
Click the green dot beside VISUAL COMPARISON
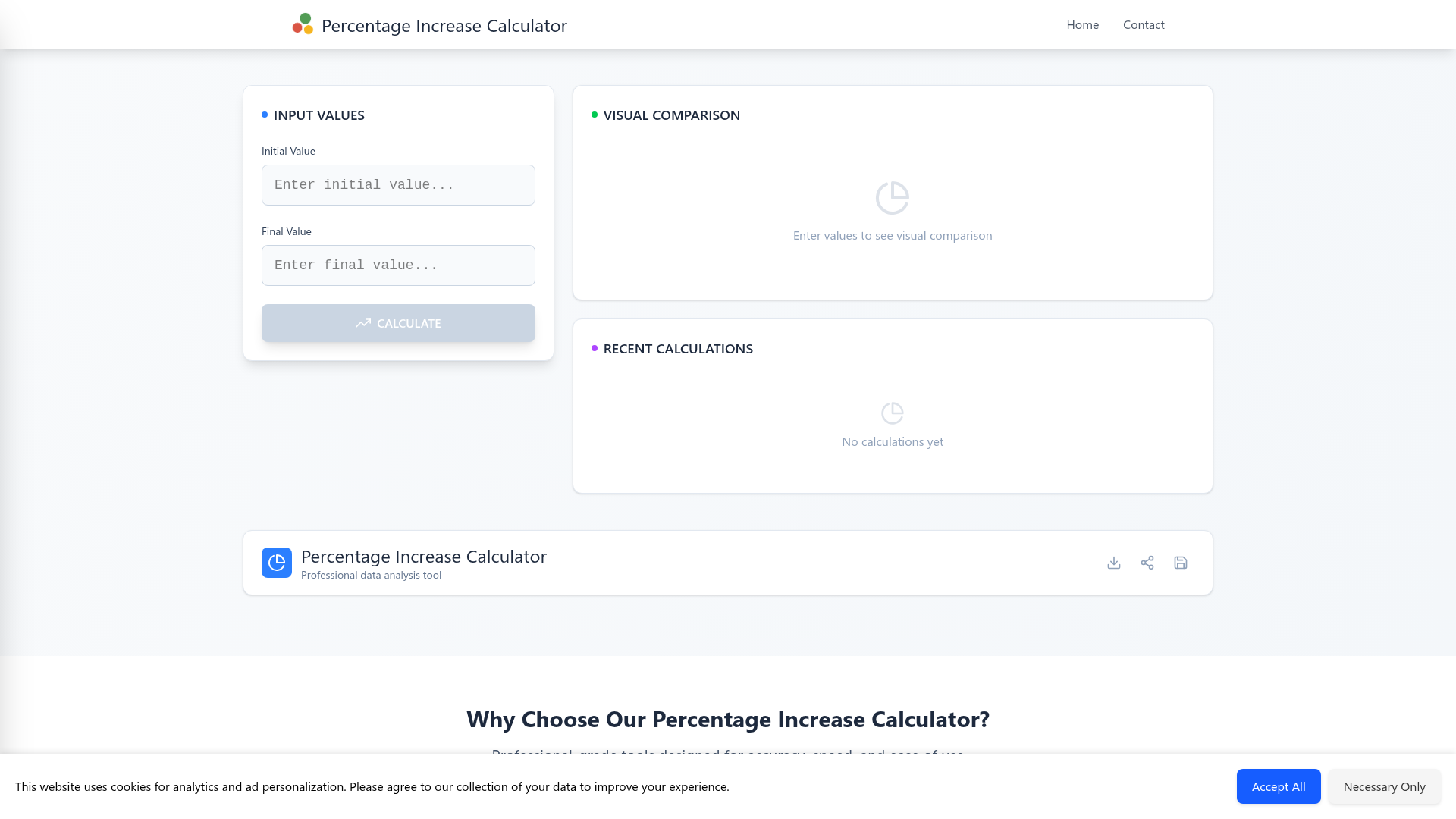coord(594,115)
